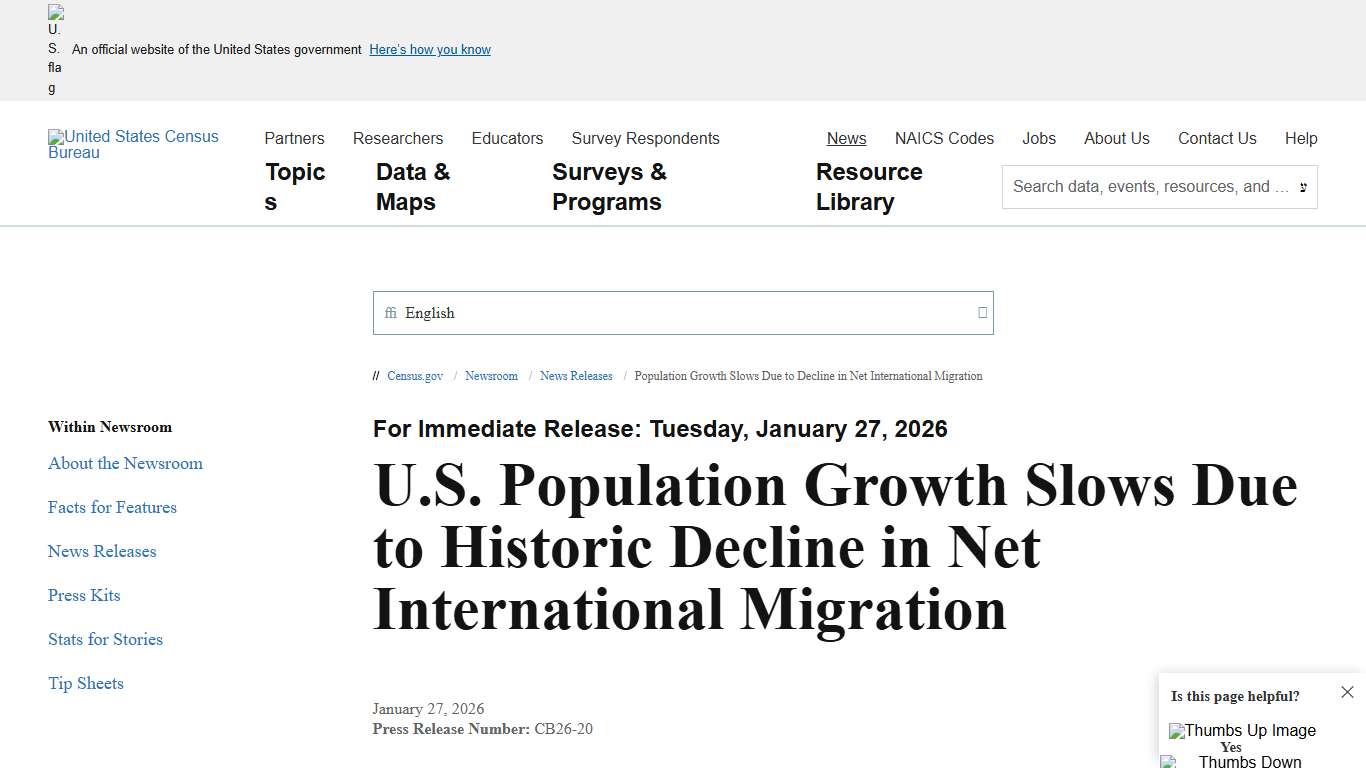Click the globe icon beside English
The width and height of the screenshot is (1366, 768).
point(390,313)
